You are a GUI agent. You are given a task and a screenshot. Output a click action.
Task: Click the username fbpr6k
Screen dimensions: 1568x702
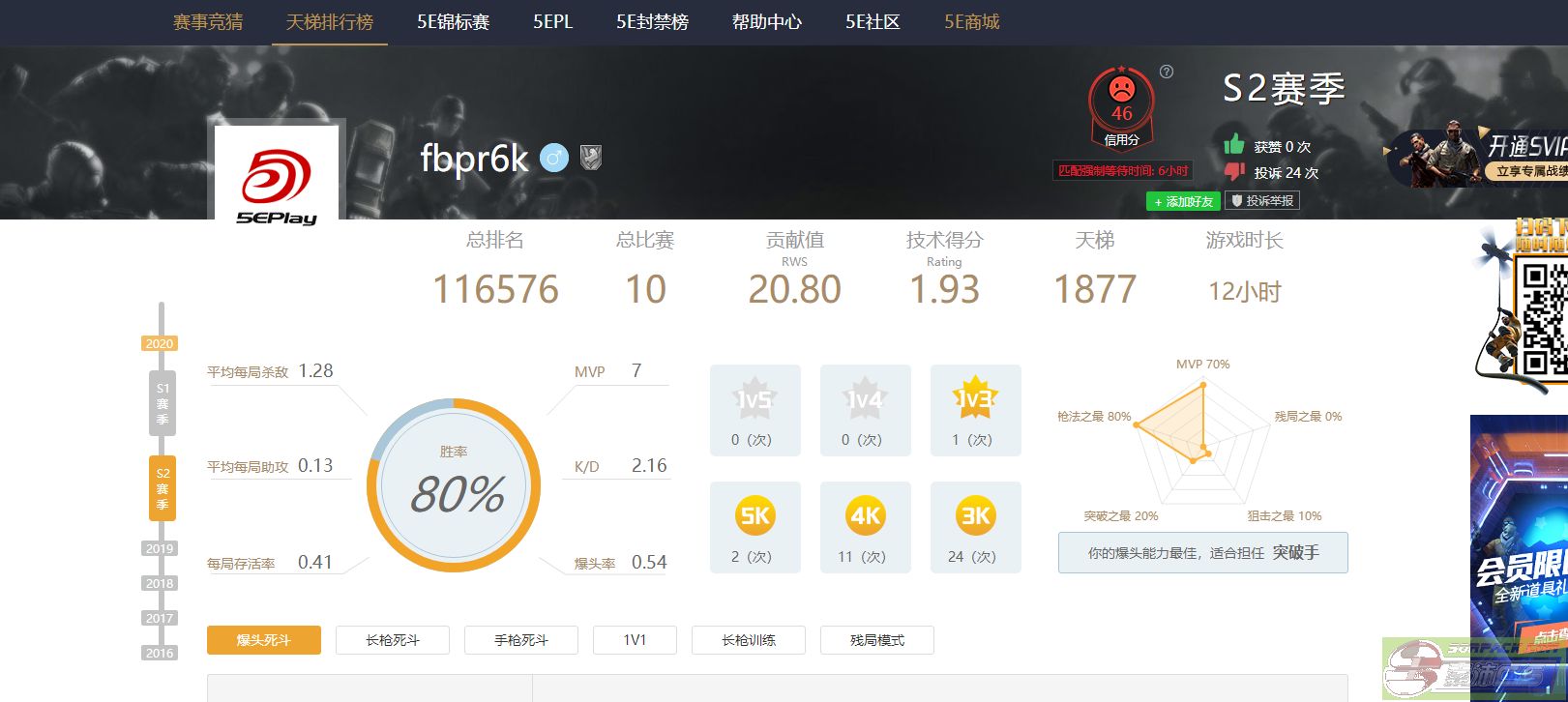point(474,158)
